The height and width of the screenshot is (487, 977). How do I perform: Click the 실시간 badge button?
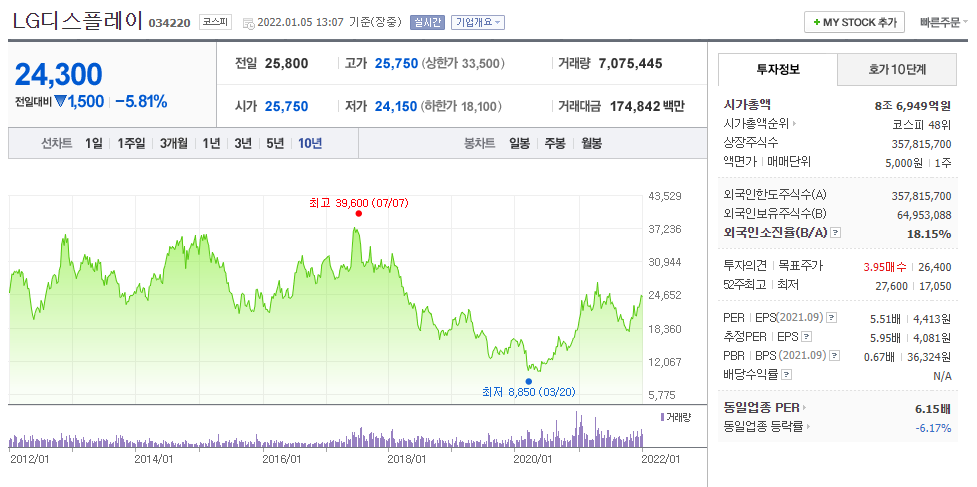(x=427, y=22)
